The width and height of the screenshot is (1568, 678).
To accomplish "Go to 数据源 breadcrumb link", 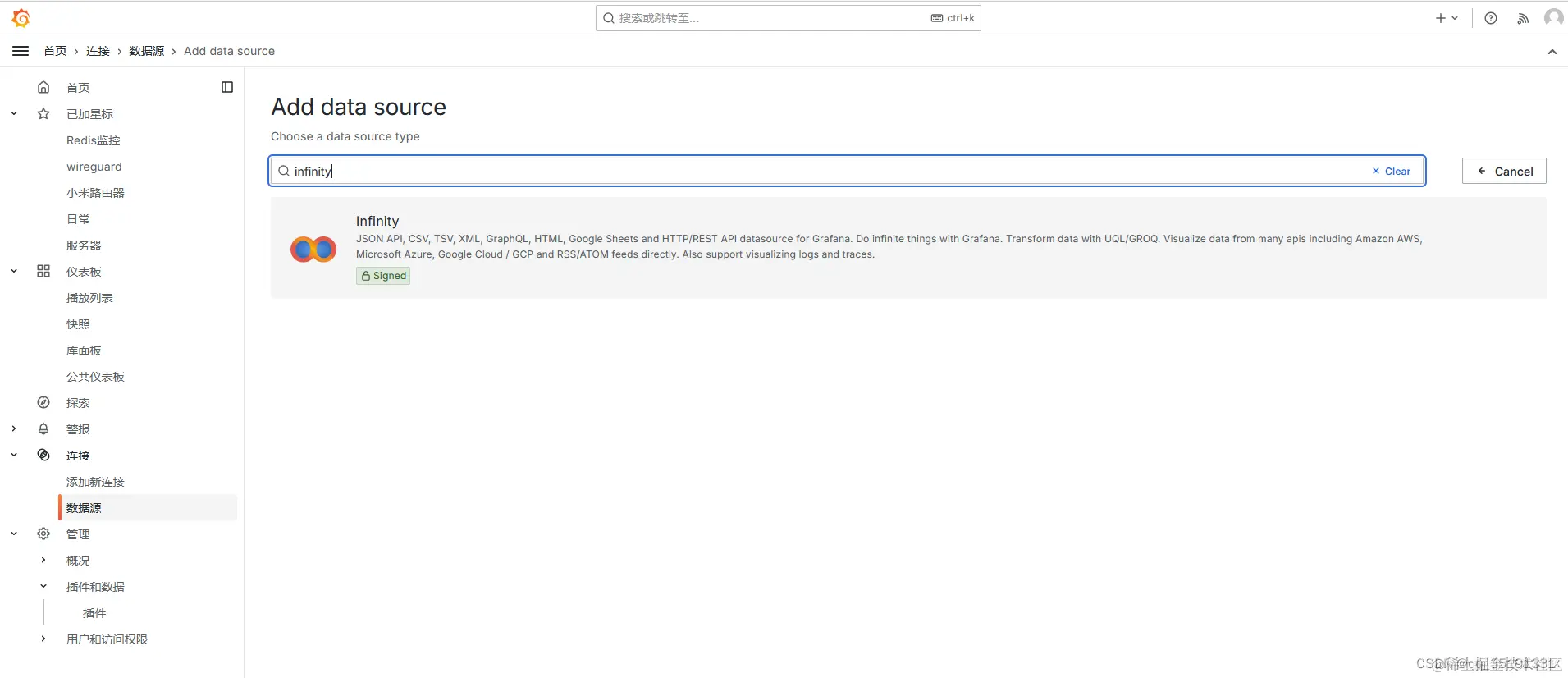I will (x=146, y=51).
